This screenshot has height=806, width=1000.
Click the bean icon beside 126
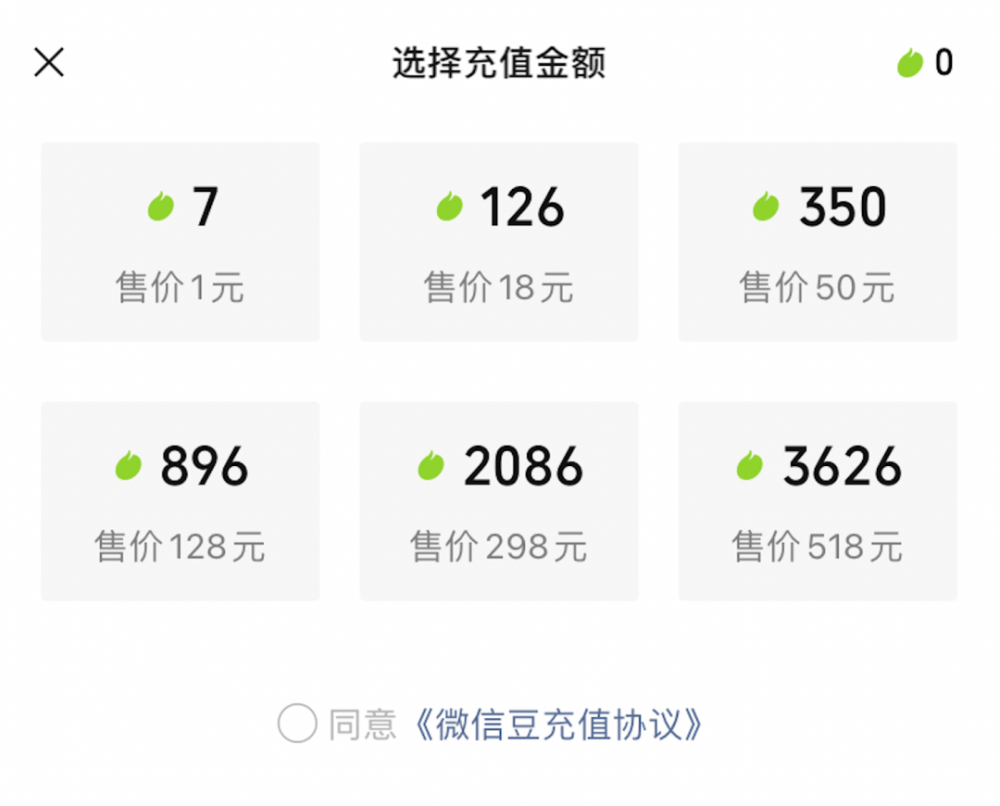(450, 207)
